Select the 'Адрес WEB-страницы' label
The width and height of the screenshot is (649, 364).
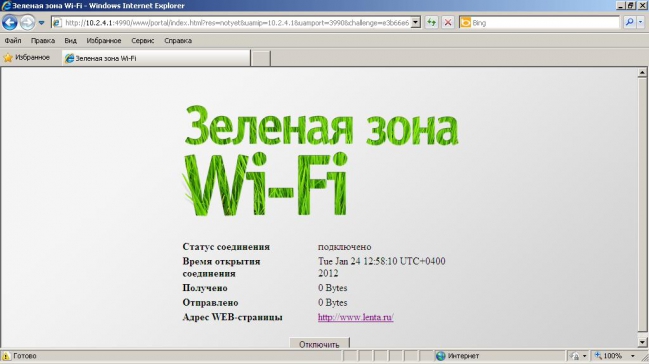click(x=232, y=317)
